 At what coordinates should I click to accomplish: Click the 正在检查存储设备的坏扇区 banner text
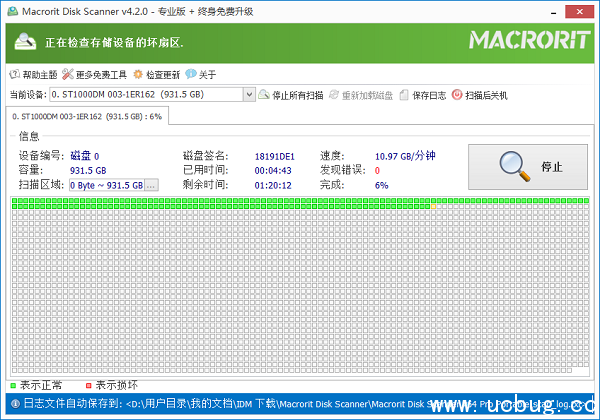pyautogui.click(x=114, y=42)
